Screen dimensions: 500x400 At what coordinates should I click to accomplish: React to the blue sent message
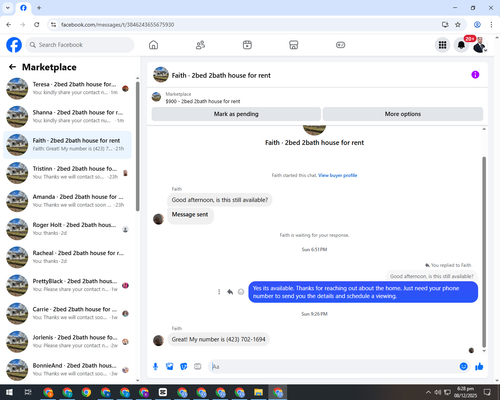coord(241,292)
